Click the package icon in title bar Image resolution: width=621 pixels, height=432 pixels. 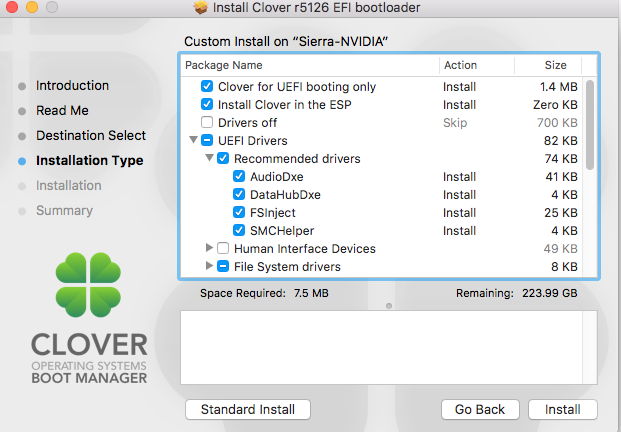(x=201, y=7)
